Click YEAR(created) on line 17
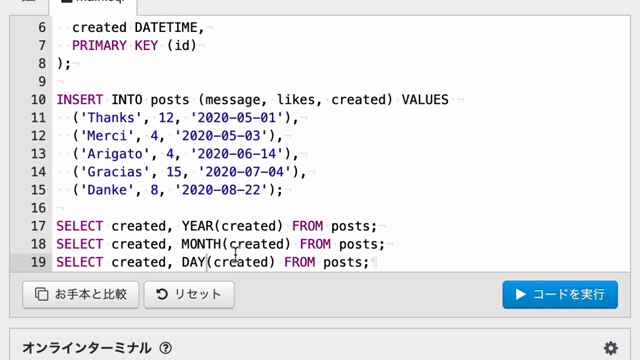Screen dimensions: 640x360 (x=232, y=226)
